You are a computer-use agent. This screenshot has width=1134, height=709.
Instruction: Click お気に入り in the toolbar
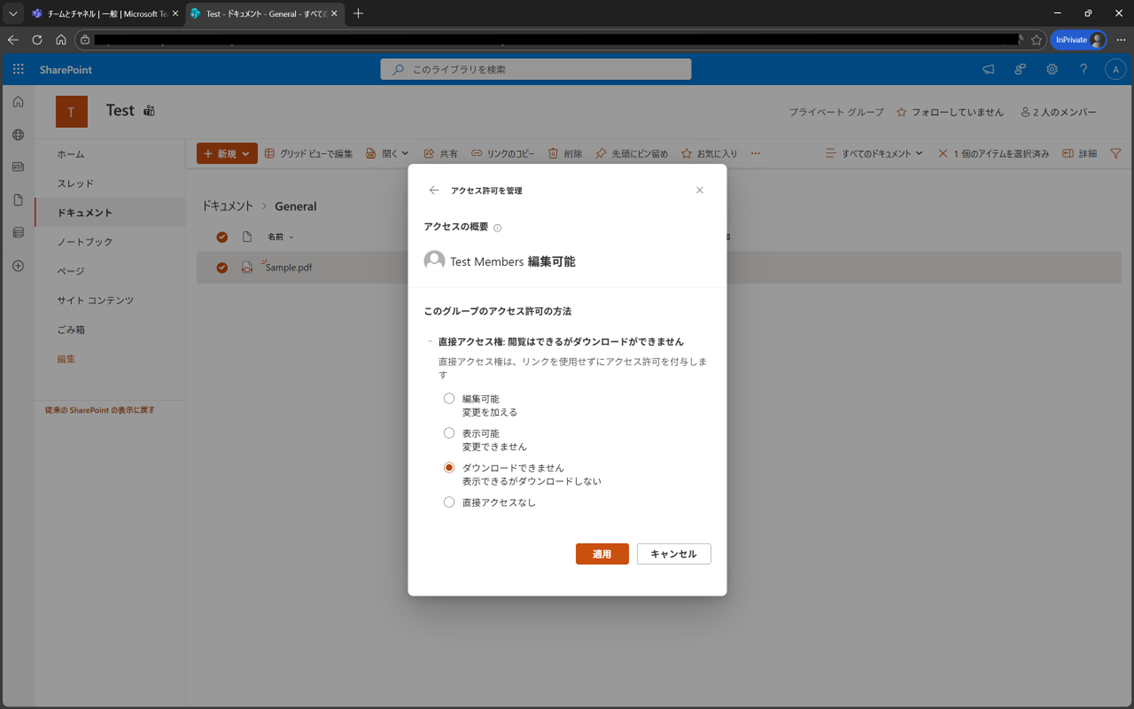click(x=709, y=153)
